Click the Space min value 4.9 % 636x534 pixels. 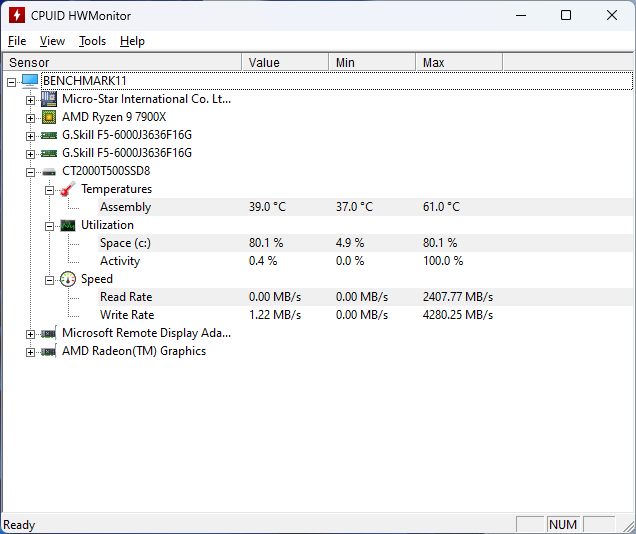tap(350, 243)
